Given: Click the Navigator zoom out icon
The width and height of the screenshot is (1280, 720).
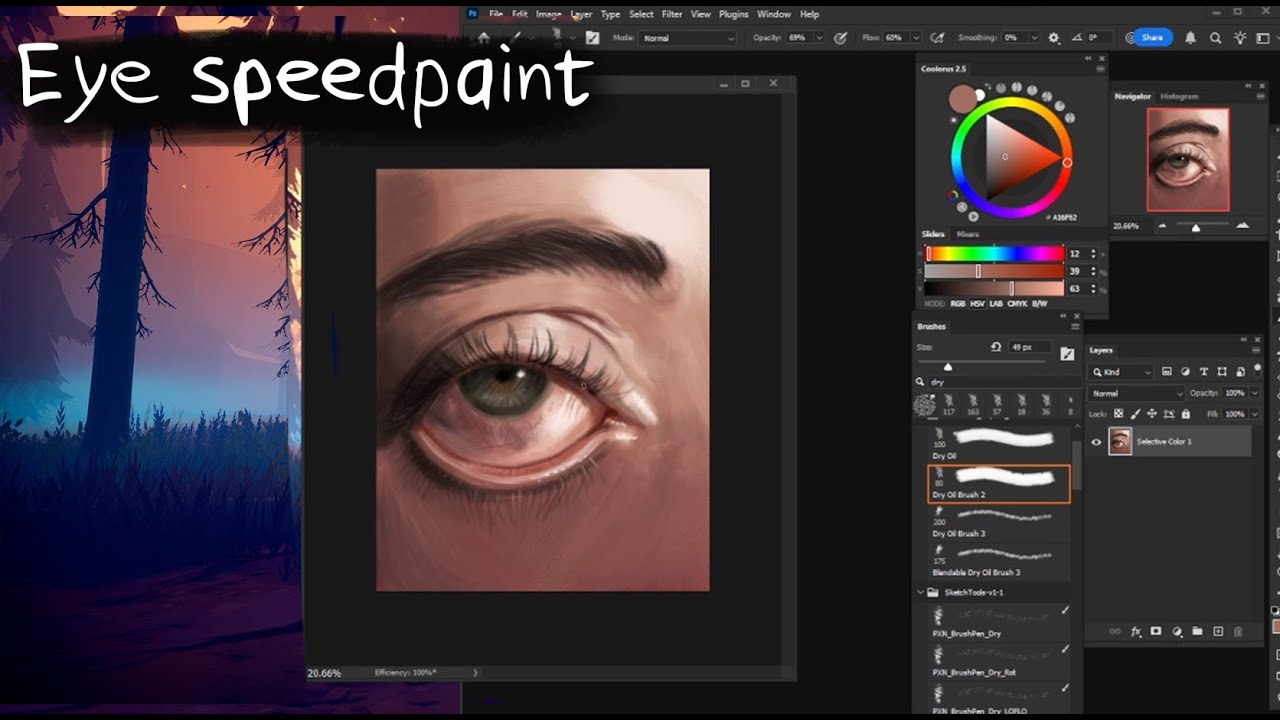Looking at the screenshot, I should pos(1162,226).
